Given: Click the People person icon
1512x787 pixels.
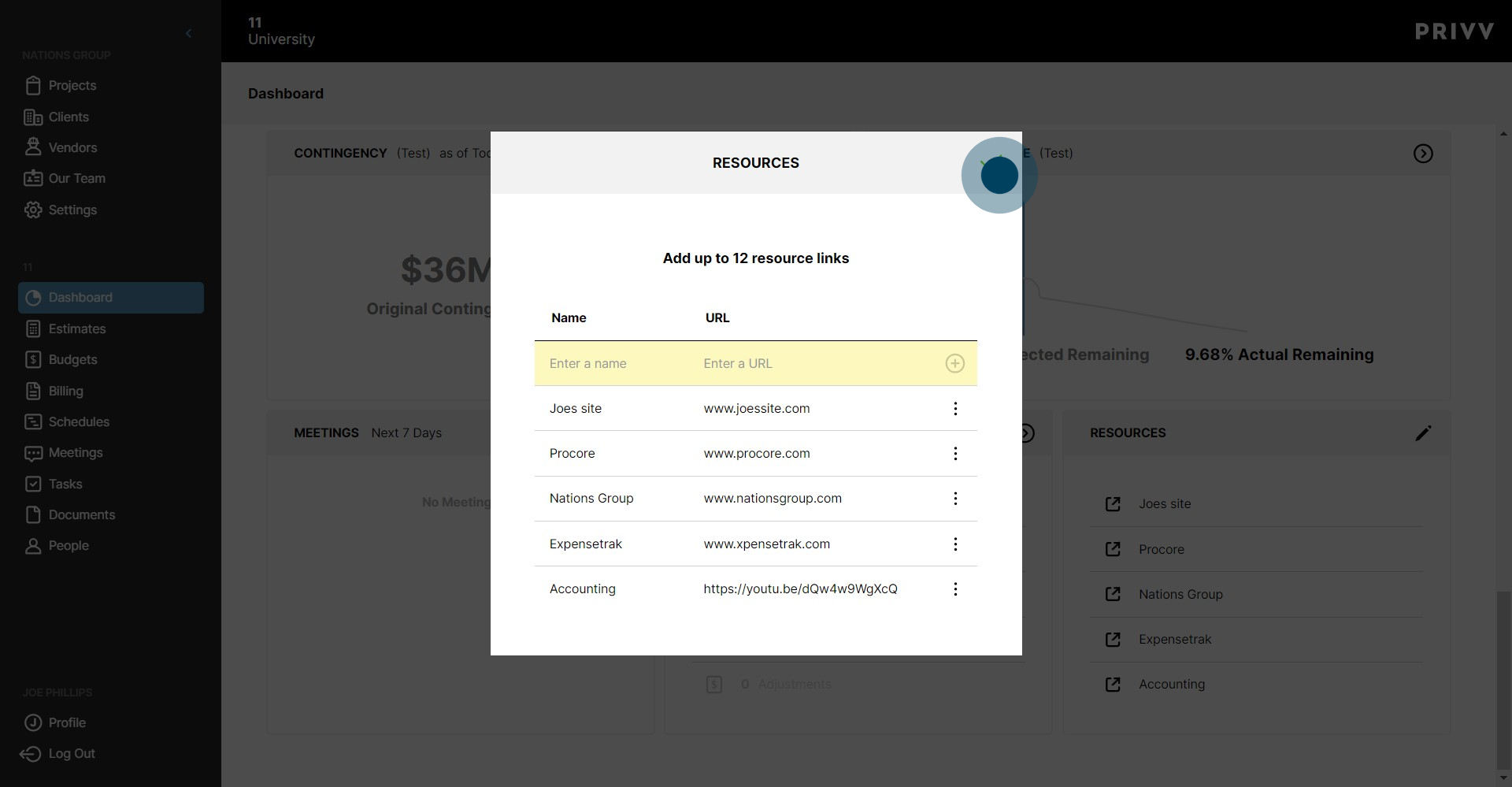Looking at the screenshot, I should (x=33, y=546).
